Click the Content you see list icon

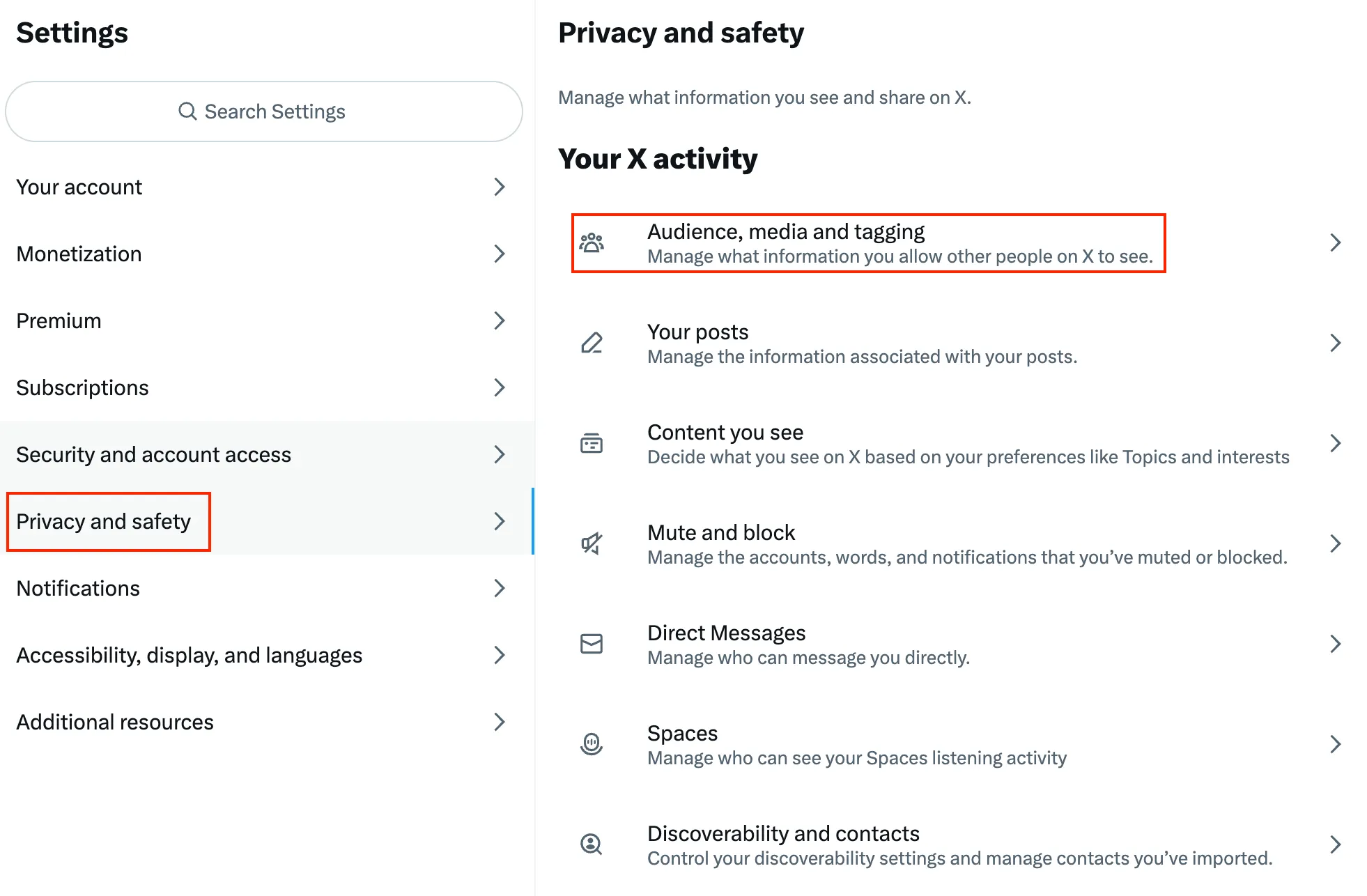[592, 443]
